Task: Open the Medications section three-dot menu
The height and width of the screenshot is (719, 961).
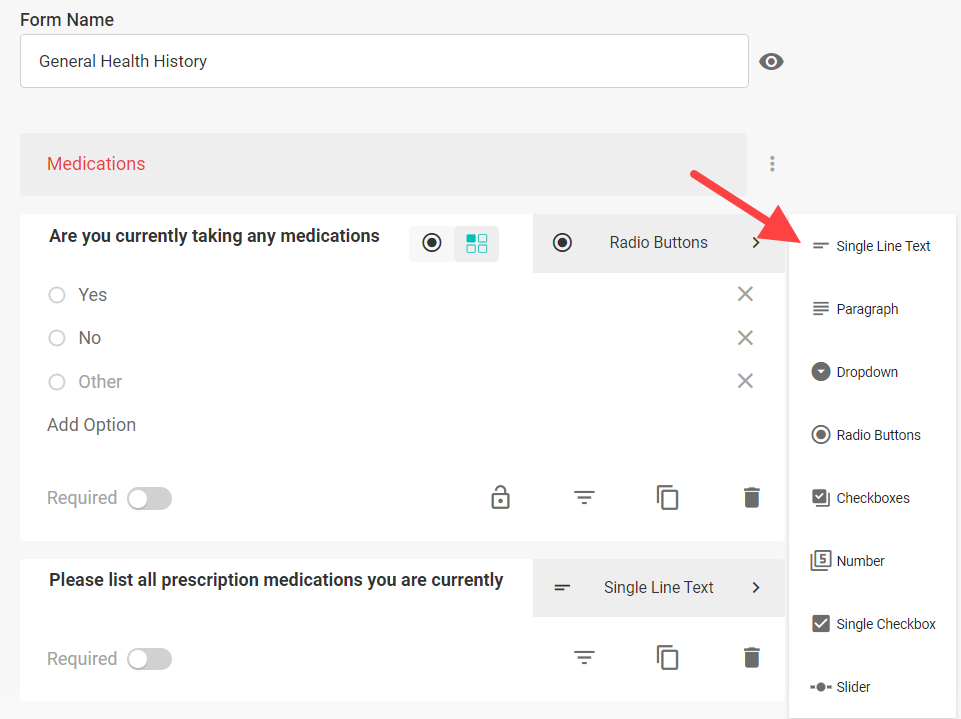Action: point(772,164)
